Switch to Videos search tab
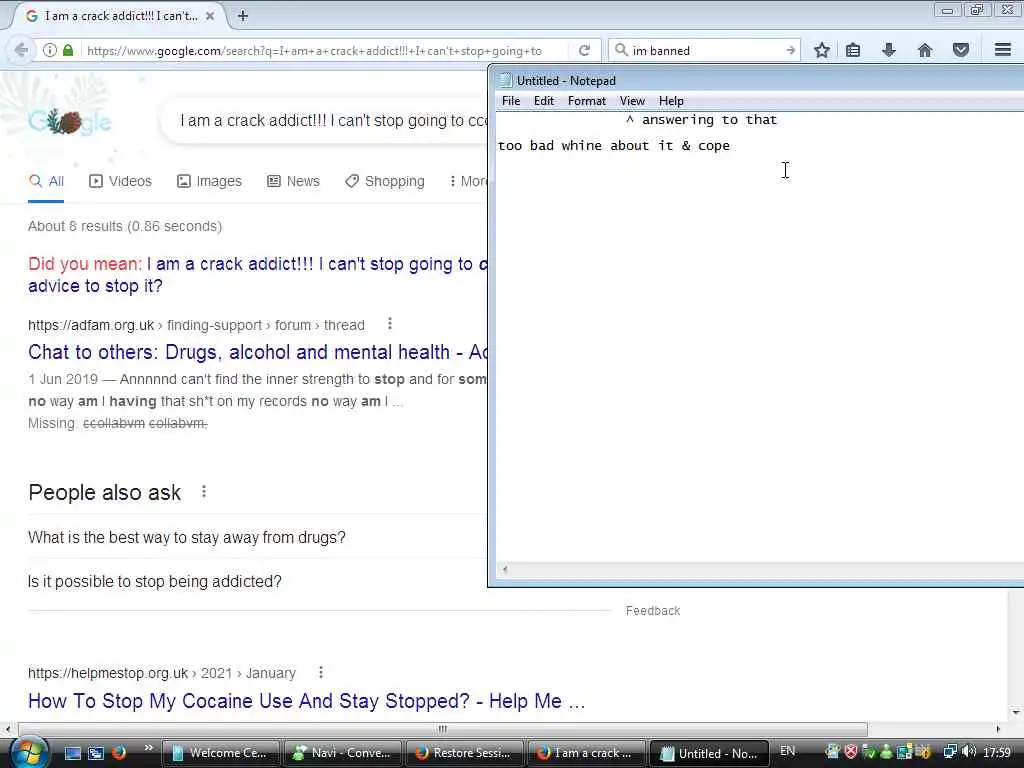The image size is (1024, 768). 120,181
